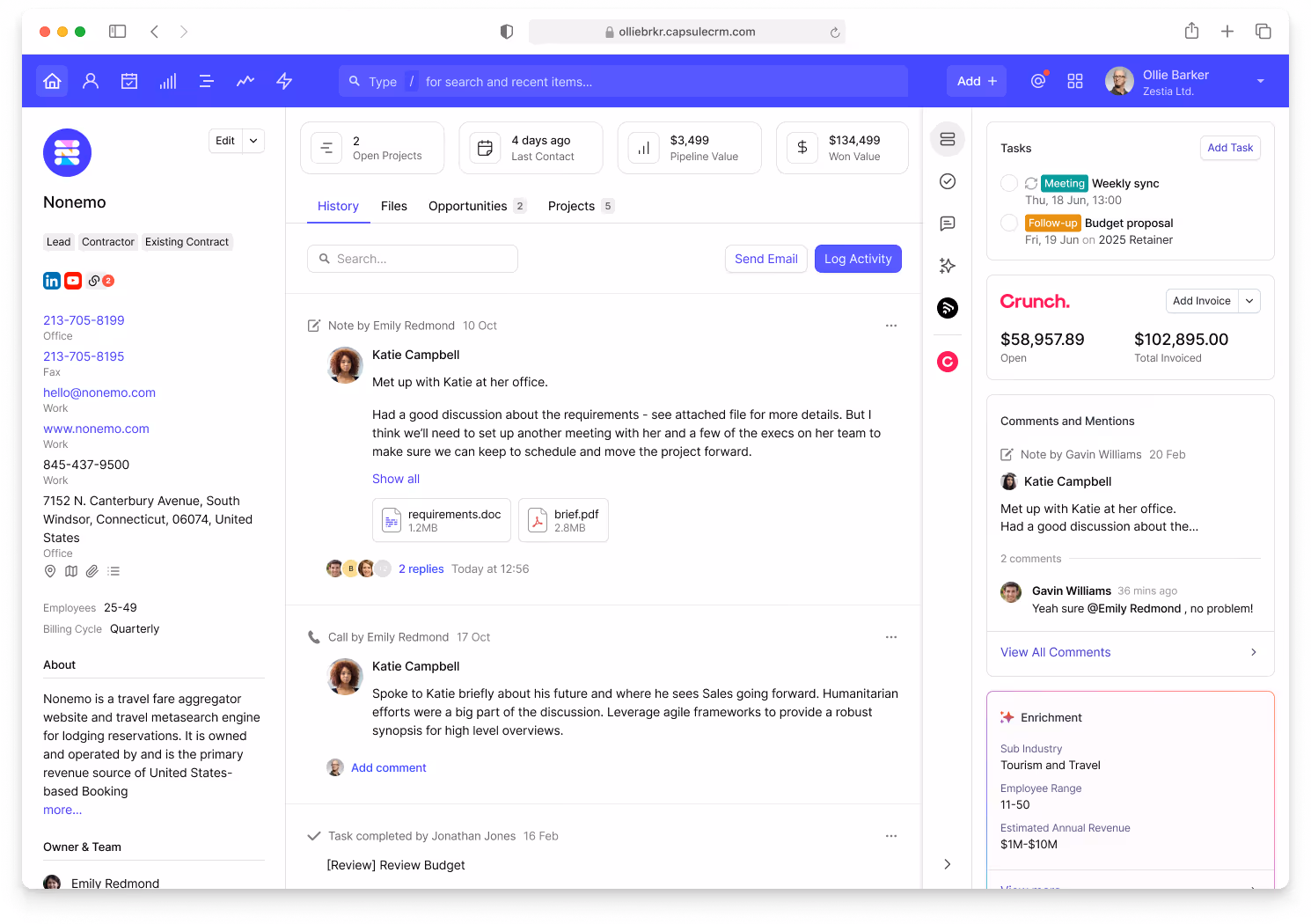Click the global search field
This screenshot has width=1311, height=924.
tap(623, 81)
